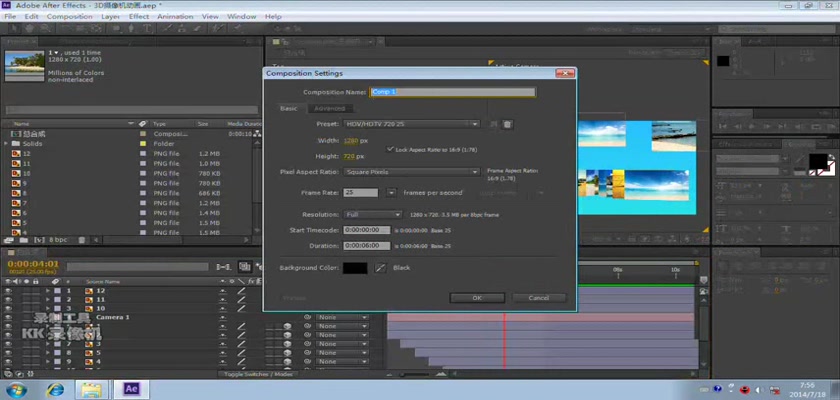840x400 pixels.
Task: Go to last frame in Preview panel
Action: click(784, 127)
